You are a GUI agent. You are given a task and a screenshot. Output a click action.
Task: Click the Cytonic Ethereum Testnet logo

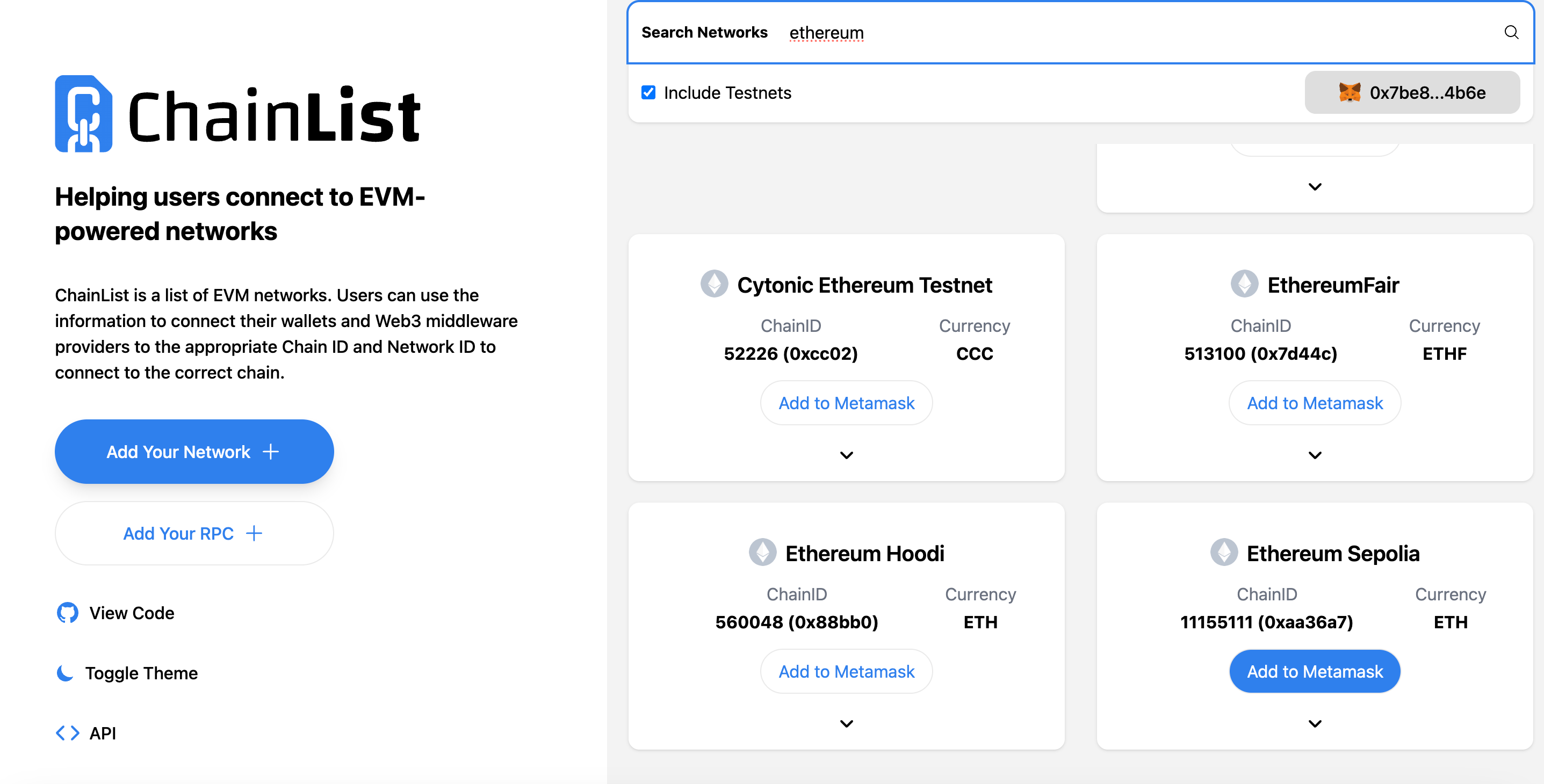[x=714, y=284]
